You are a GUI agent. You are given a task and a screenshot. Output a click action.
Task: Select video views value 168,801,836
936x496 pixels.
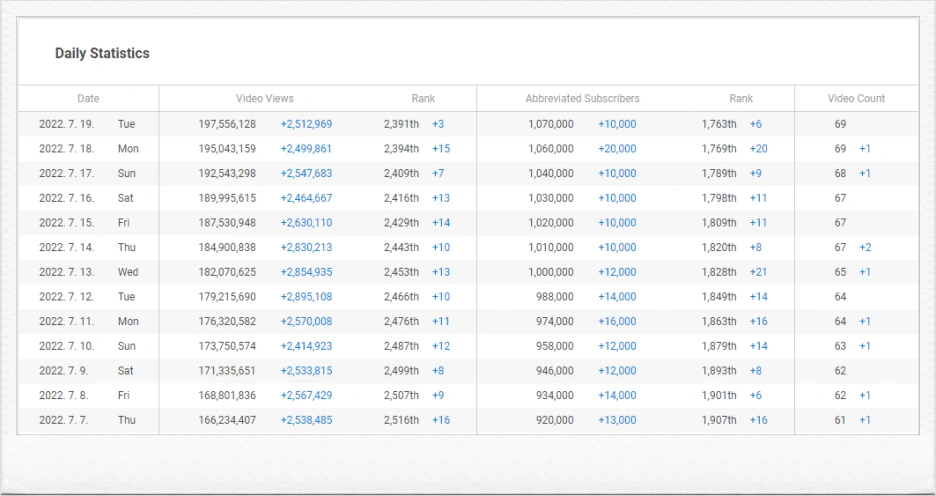click(227, 395)
